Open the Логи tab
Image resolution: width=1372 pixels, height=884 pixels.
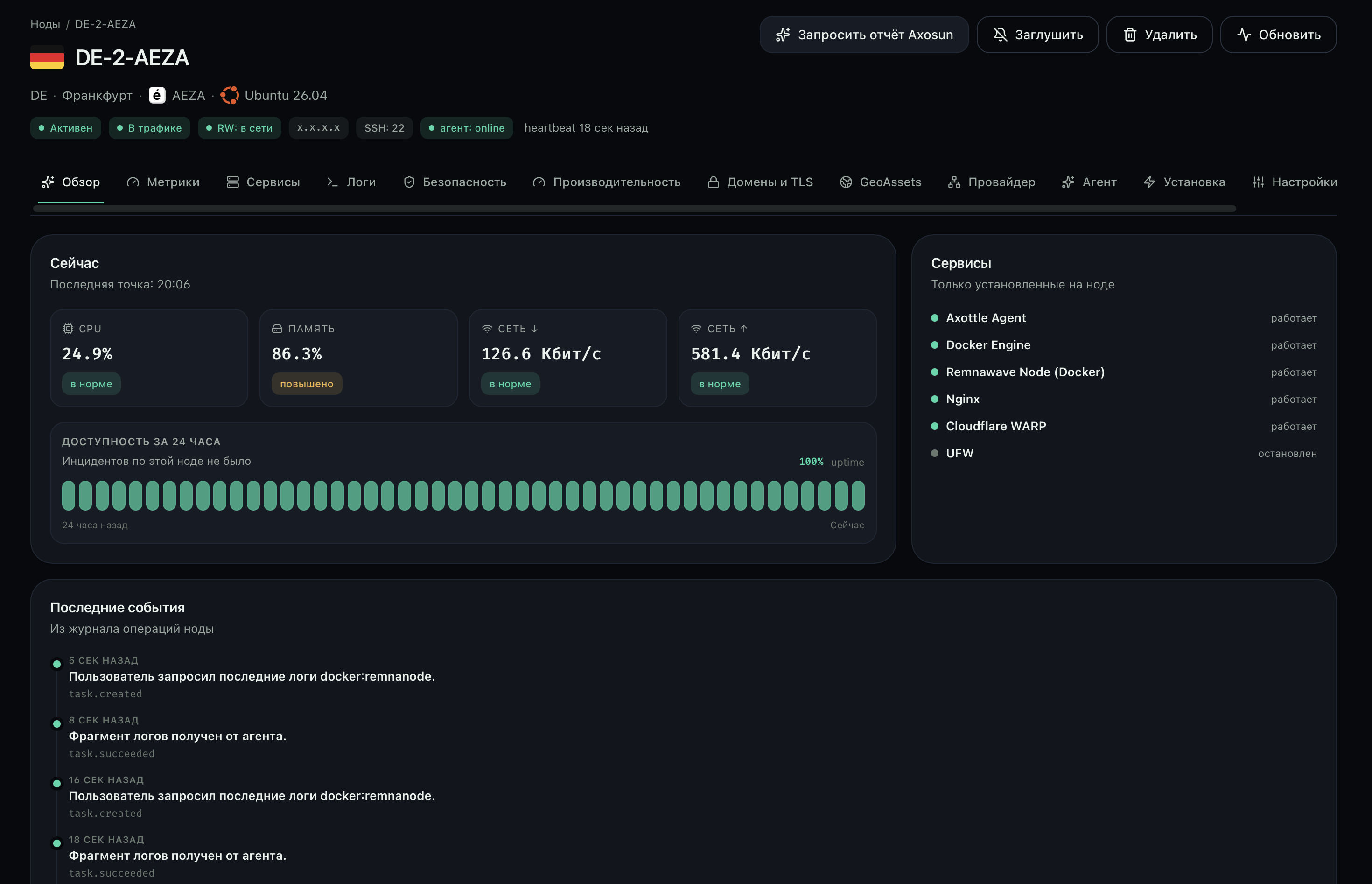point(351,182)
